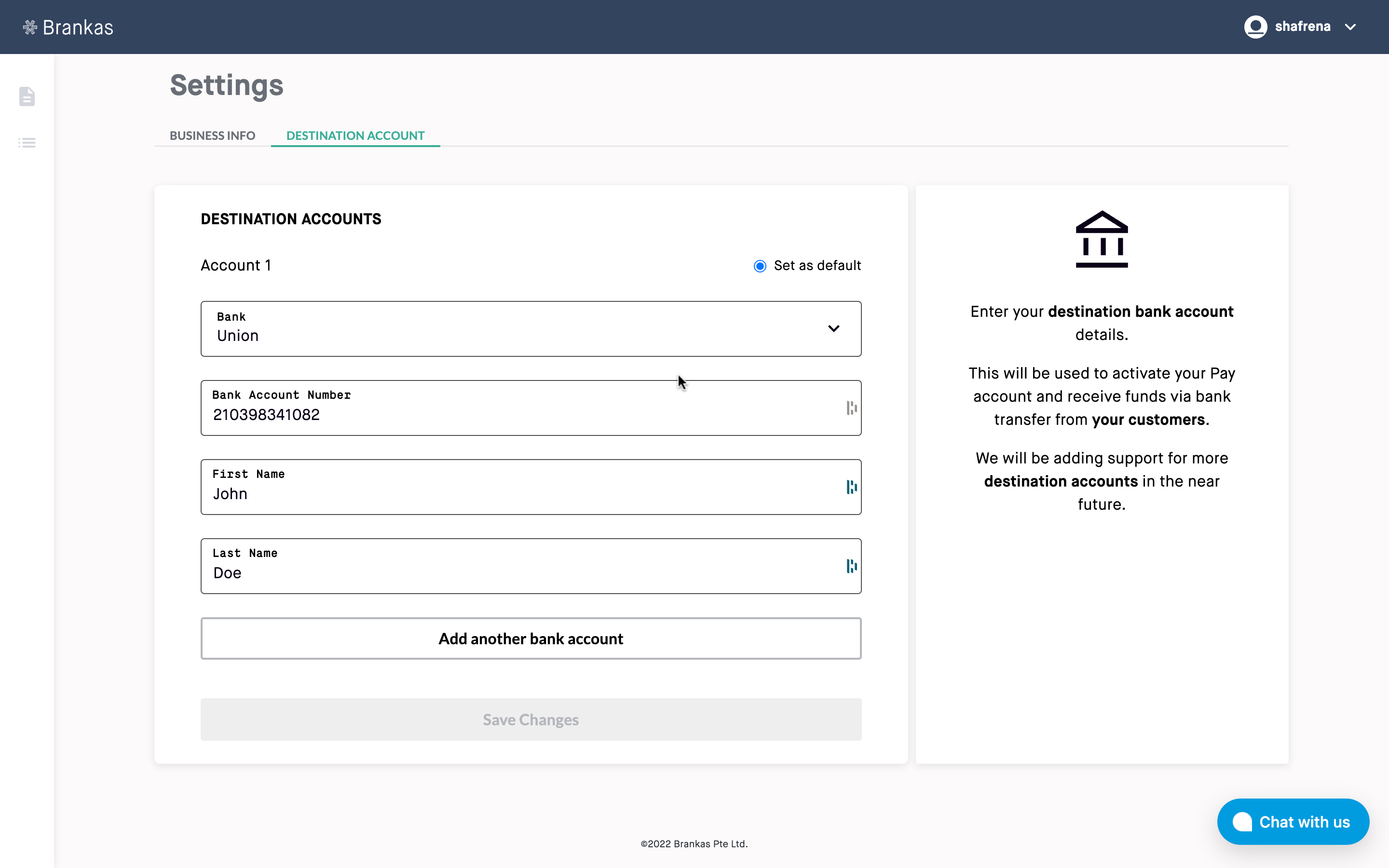This screenshot has width=1389, height=868.
Task: Click password manager icon in Last Name field
Action: coord(851,567)
